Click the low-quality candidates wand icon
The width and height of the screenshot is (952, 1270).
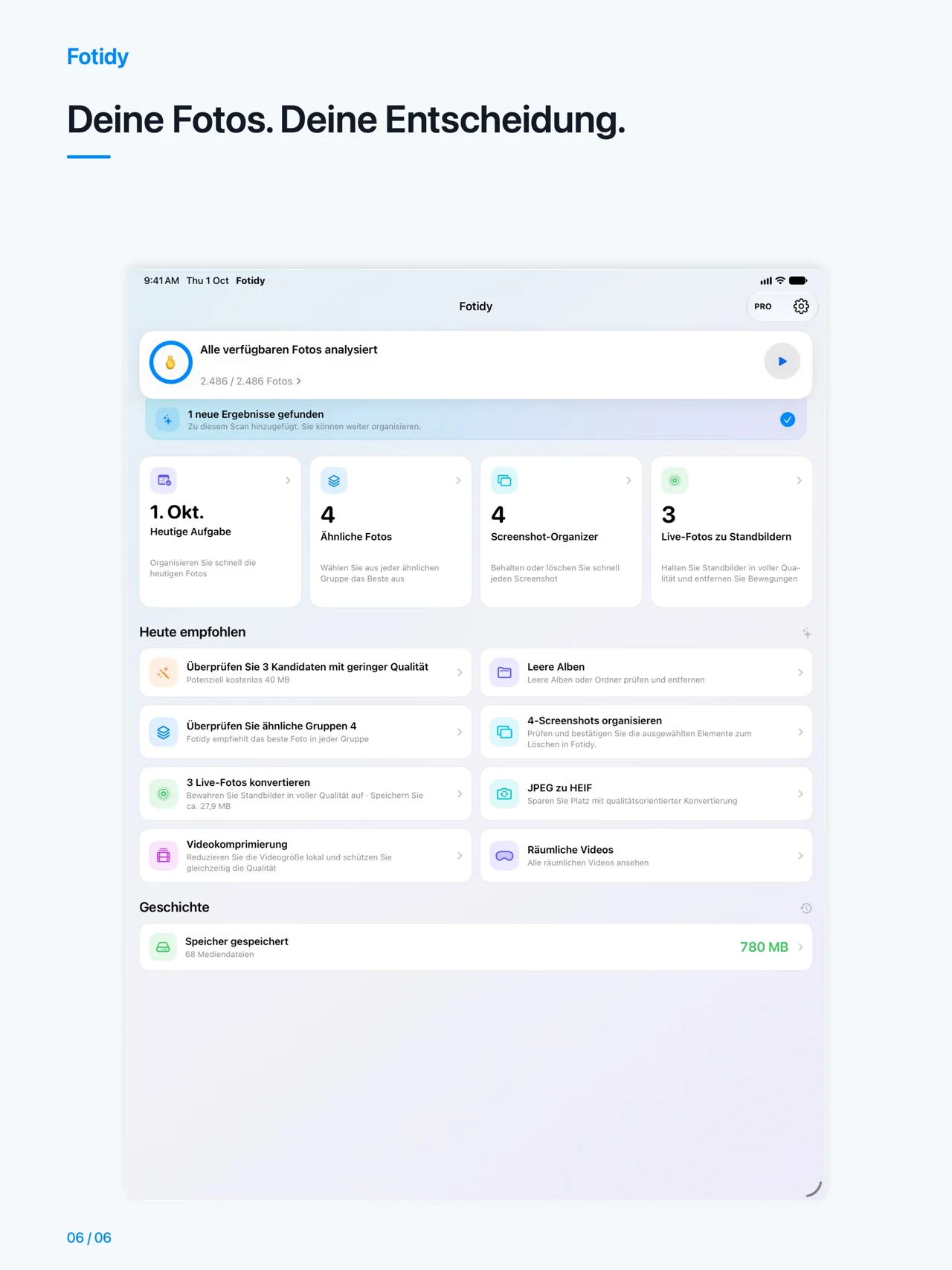click(x=164, y=673)
